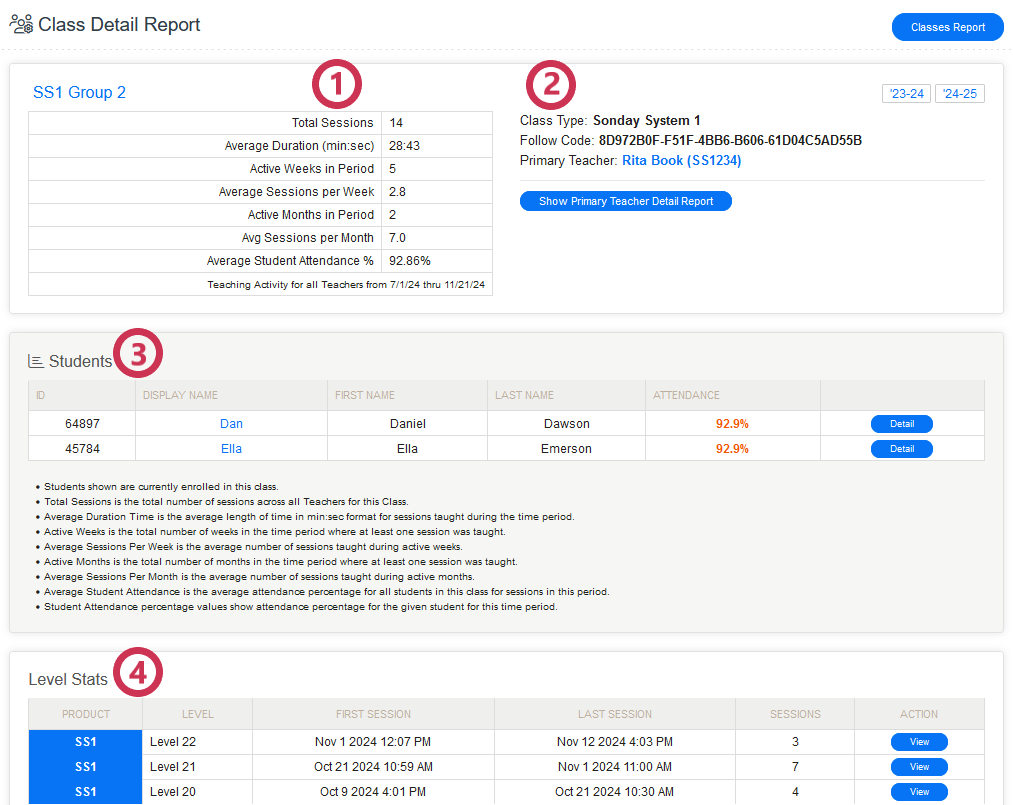Show Primary Teacher Detail Report
Viewport: 1013px width, 805px height.
point(626,201)
